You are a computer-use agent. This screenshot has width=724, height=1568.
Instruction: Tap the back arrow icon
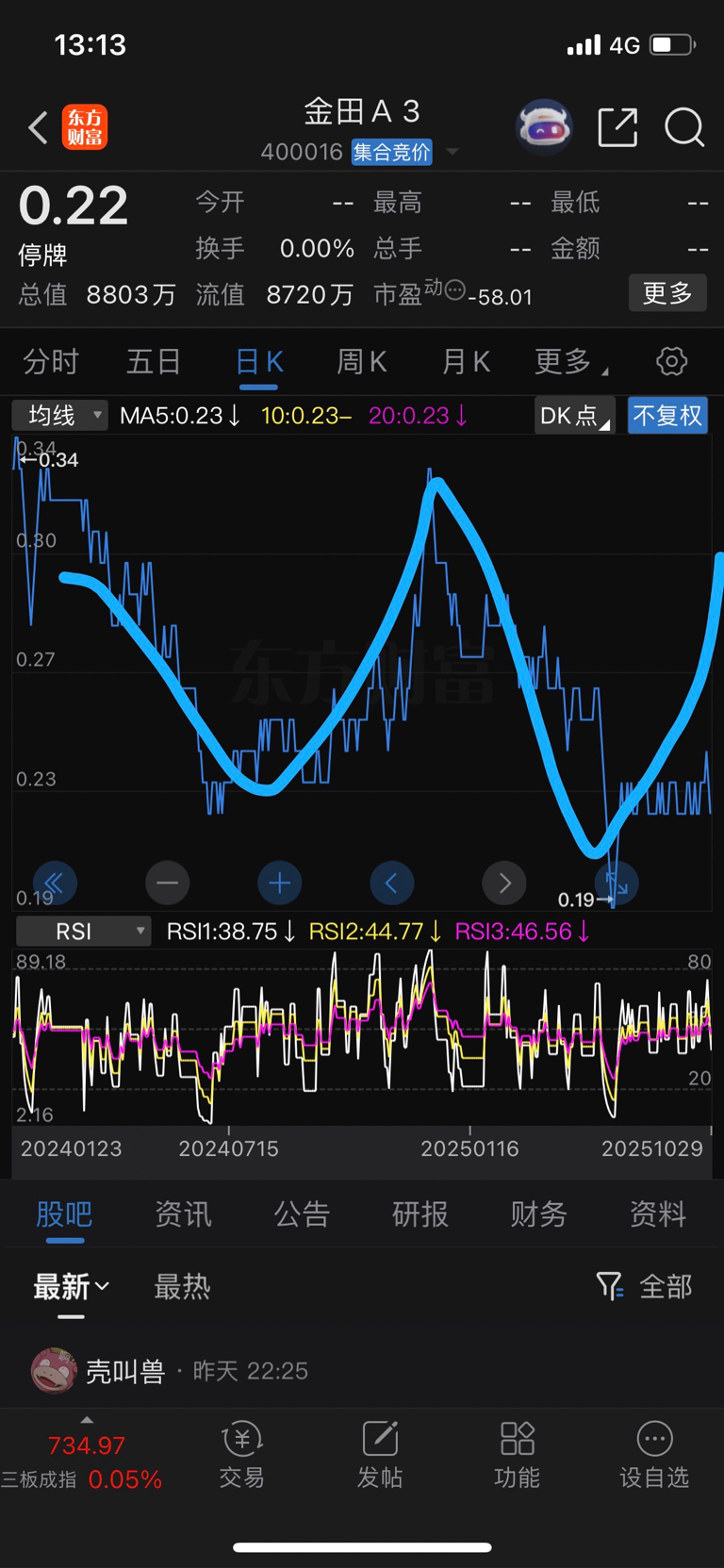(x=38, y=127)
